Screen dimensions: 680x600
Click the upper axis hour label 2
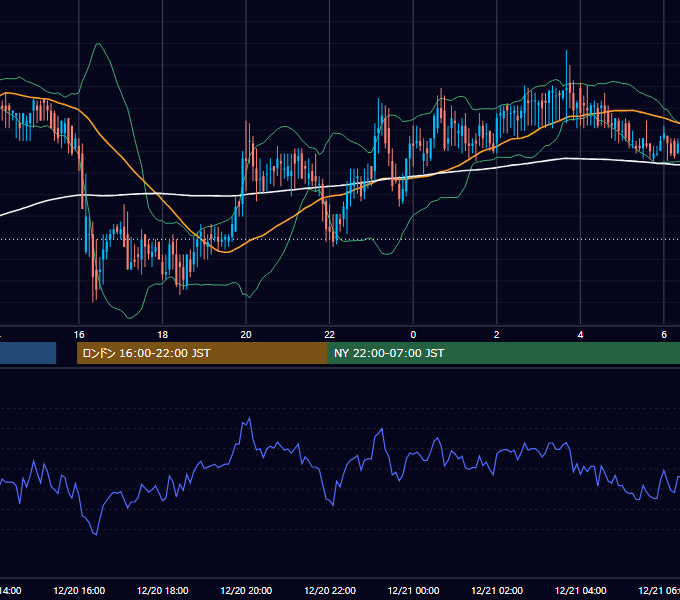pyautogui.click(x=497, y=335)
